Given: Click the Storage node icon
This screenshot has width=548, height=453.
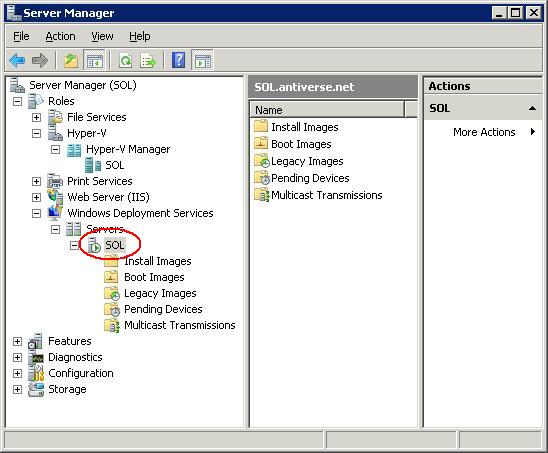Looking at the screenshot, I should 36,389.
